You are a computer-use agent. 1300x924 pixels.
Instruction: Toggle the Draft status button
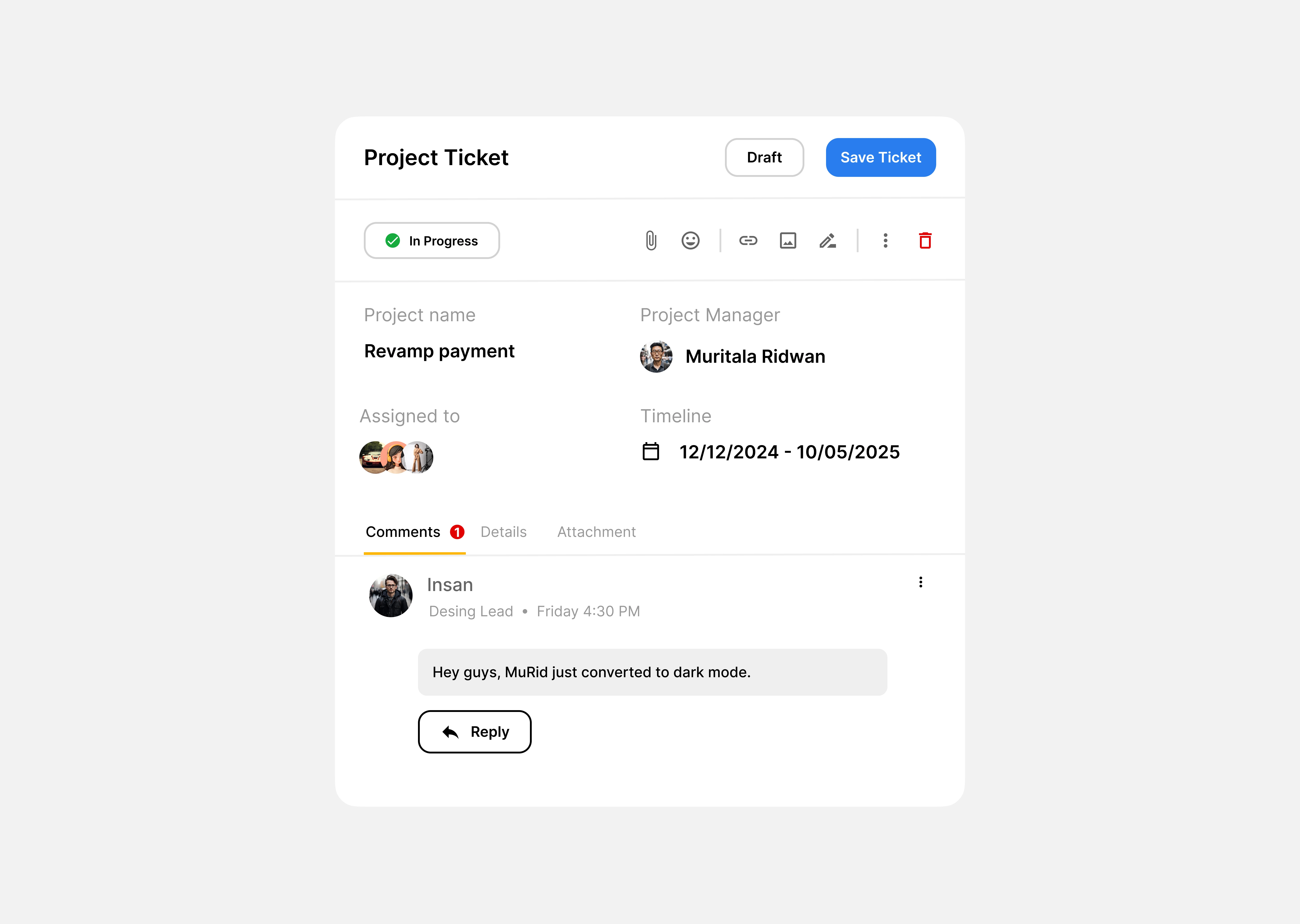pos(764,158)
